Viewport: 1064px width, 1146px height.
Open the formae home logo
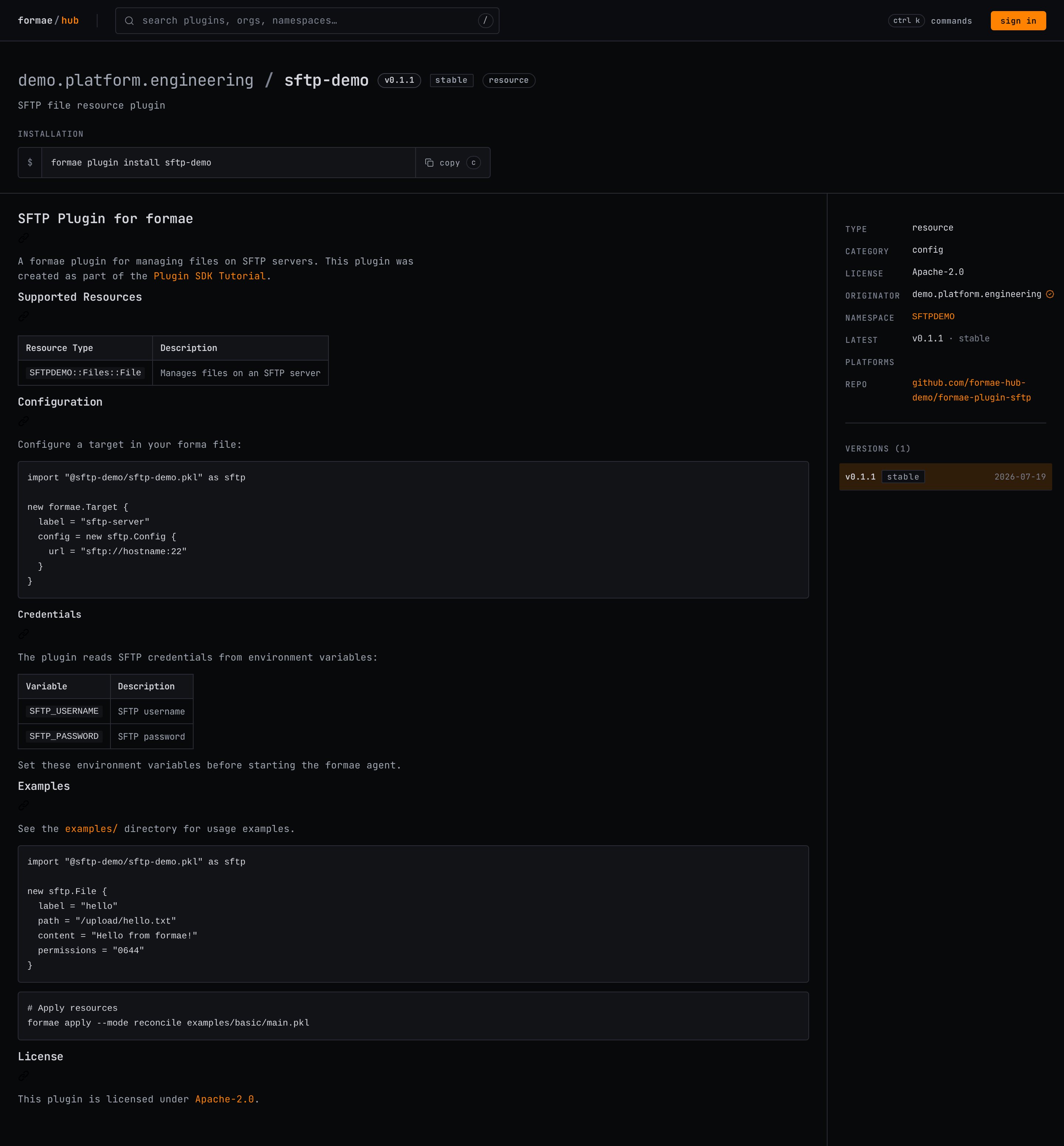click(35, 21)
